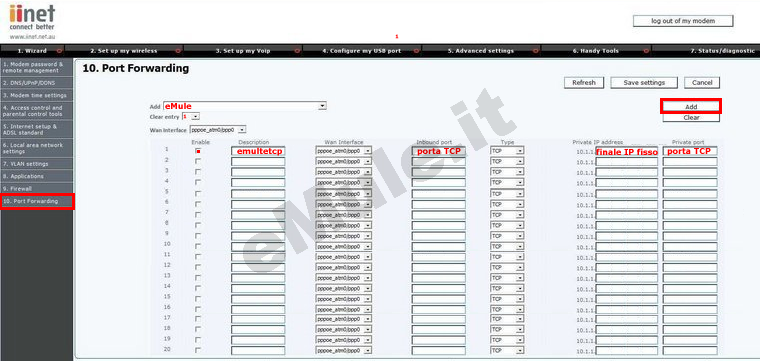Image resolution: width=760 pixels, height=361 pixels.
Task: Open the Set up my wireless tab
Action: [x=124, y=50]
